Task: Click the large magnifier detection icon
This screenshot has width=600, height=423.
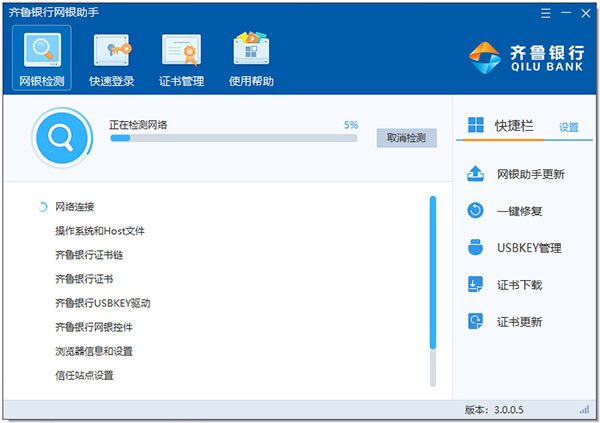Action: point(62,138)
